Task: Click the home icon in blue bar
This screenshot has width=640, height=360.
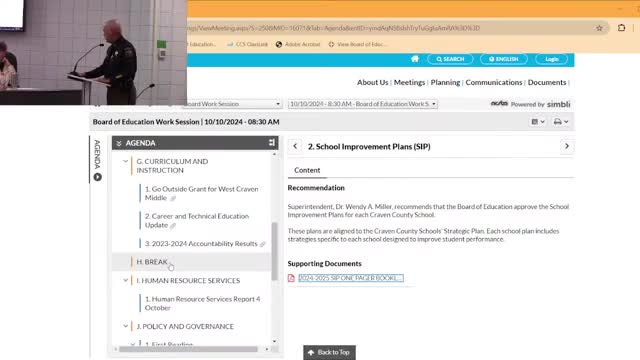Action: tap(415, 59)
